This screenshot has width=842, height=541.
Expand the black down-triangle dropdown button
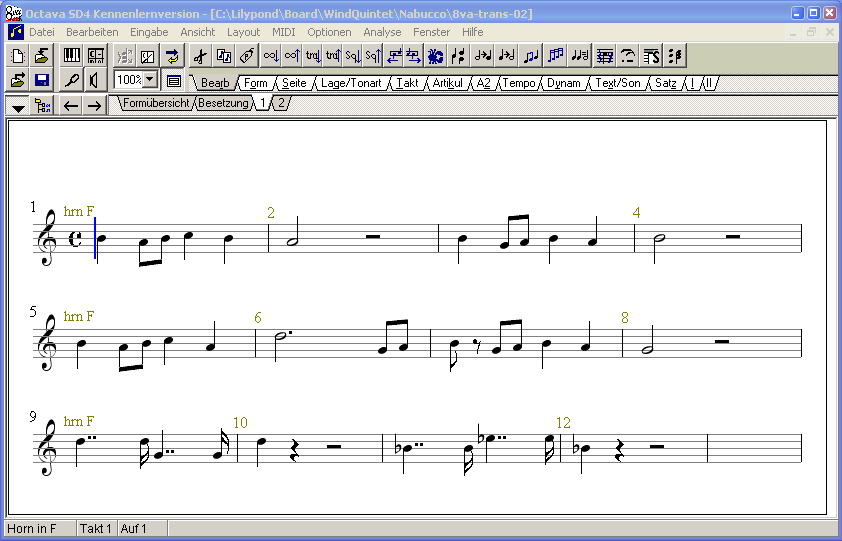pyautogui.click(x=18, y=106)
